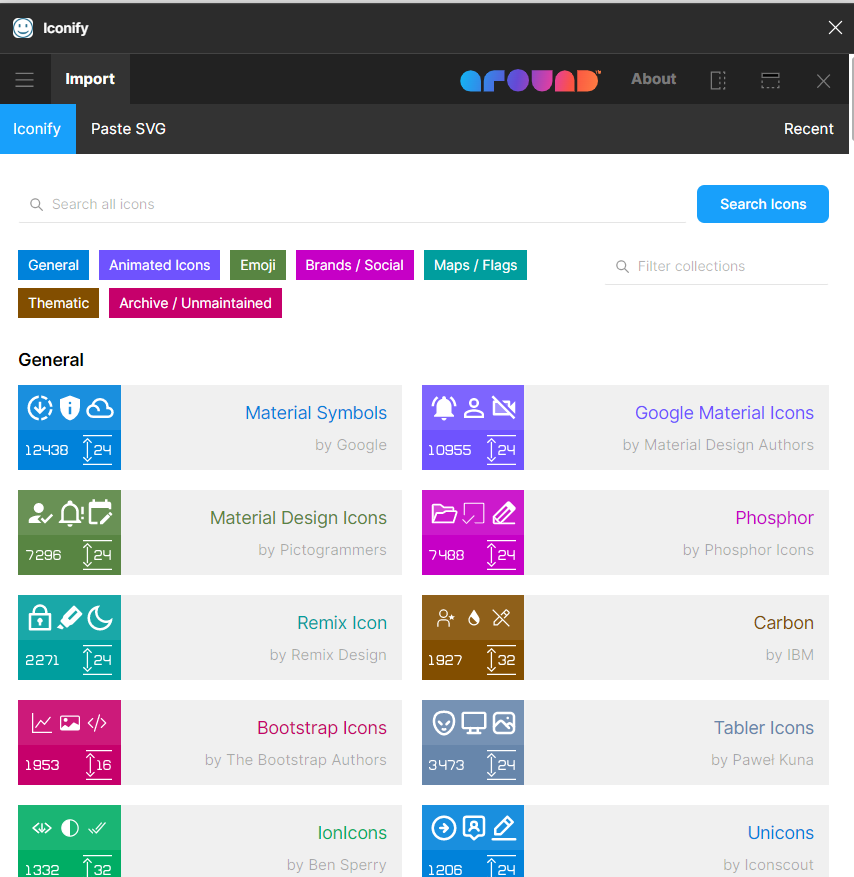Focus the Filter collections field
The image size is (854, 877).
click(716, 266)
